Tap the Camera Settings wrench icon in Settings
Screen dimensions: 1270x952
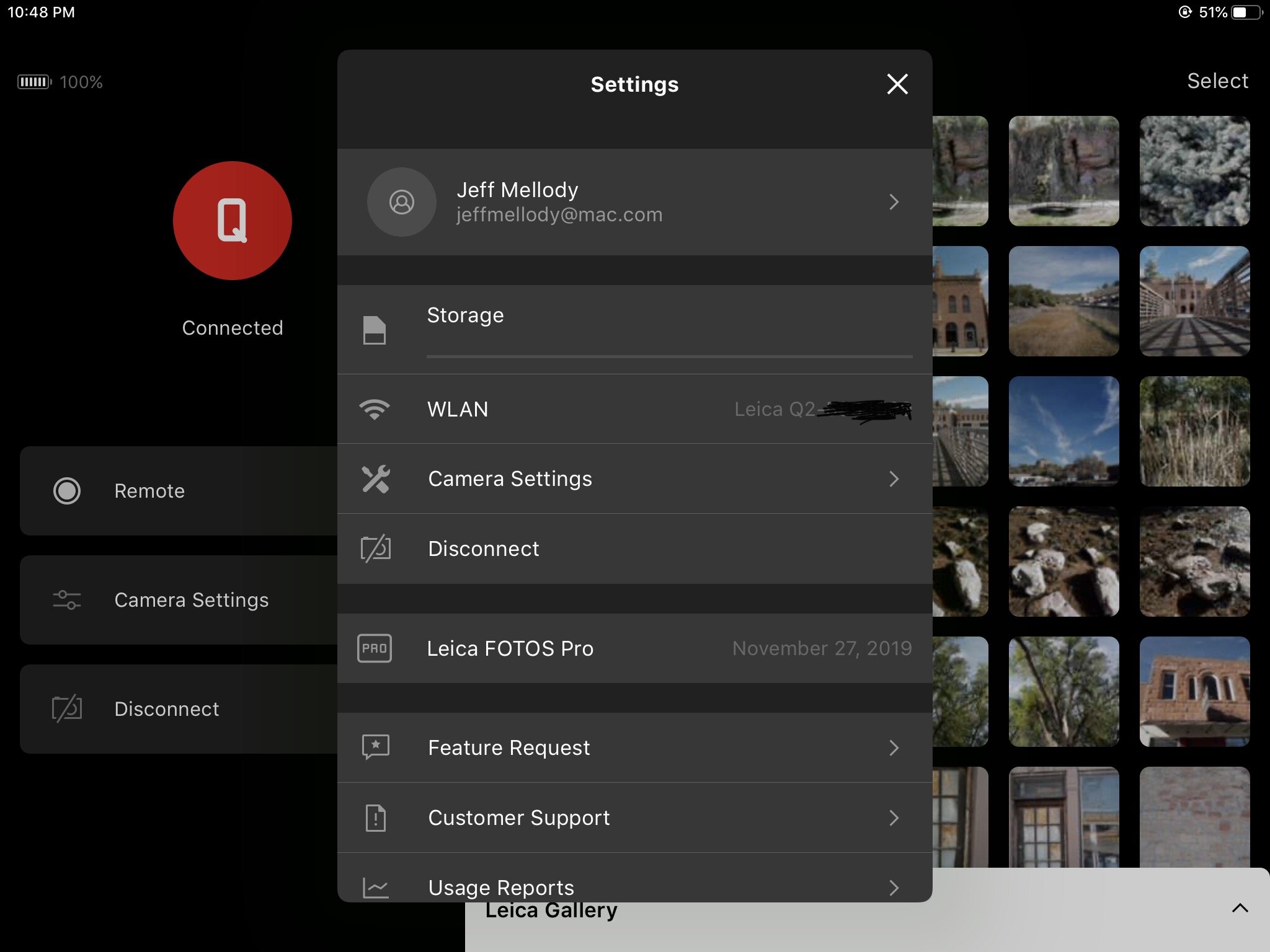coord(375,479)
